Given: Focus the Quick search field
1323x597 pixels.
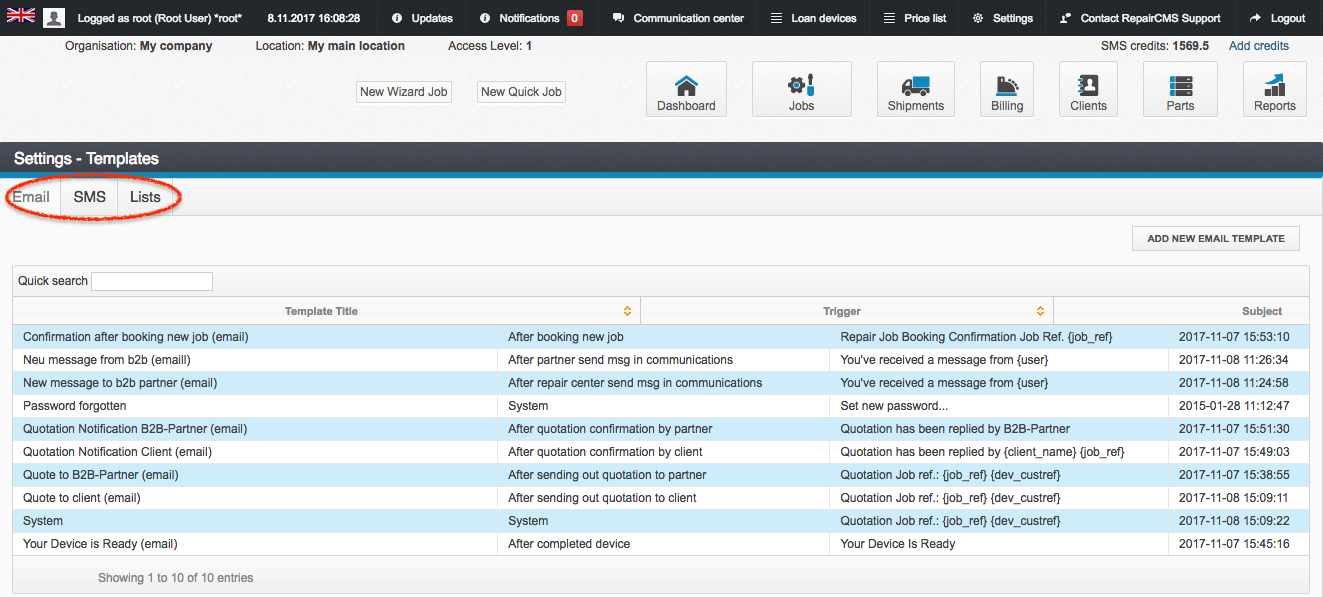Looking at the screenshot, I should [152, 281].
